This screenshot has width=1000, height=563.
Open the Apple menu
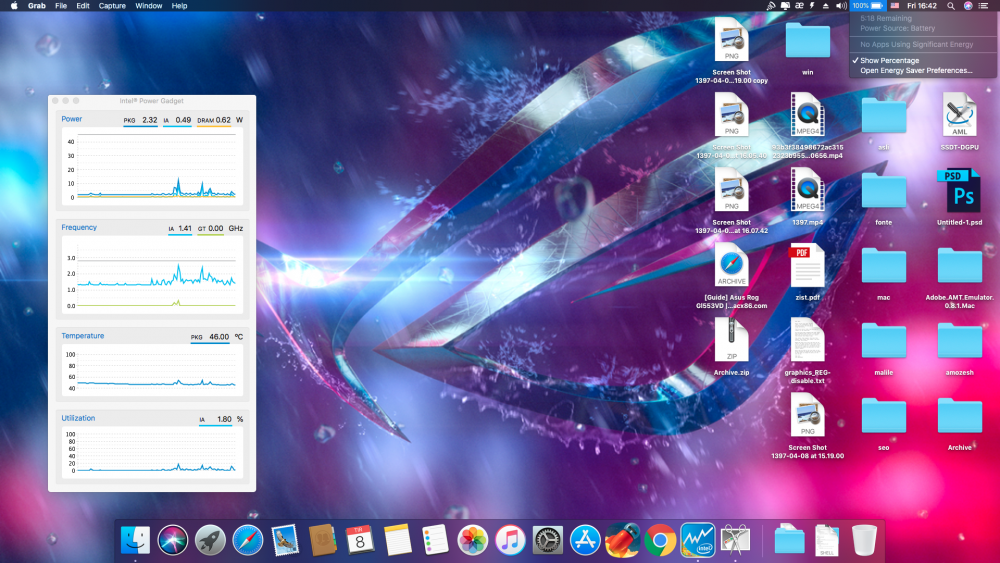(x=14, y=6)
